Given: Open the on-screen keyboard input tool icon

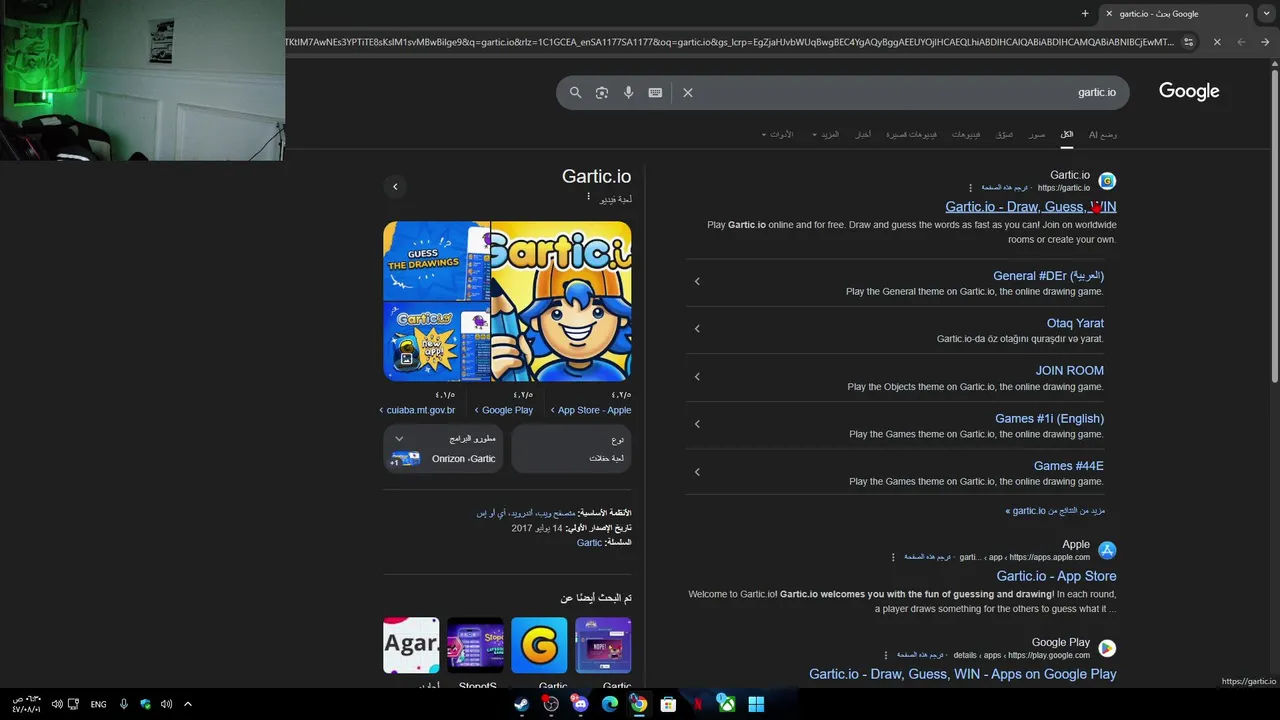Looking at the screenshot, I should 655,92.
